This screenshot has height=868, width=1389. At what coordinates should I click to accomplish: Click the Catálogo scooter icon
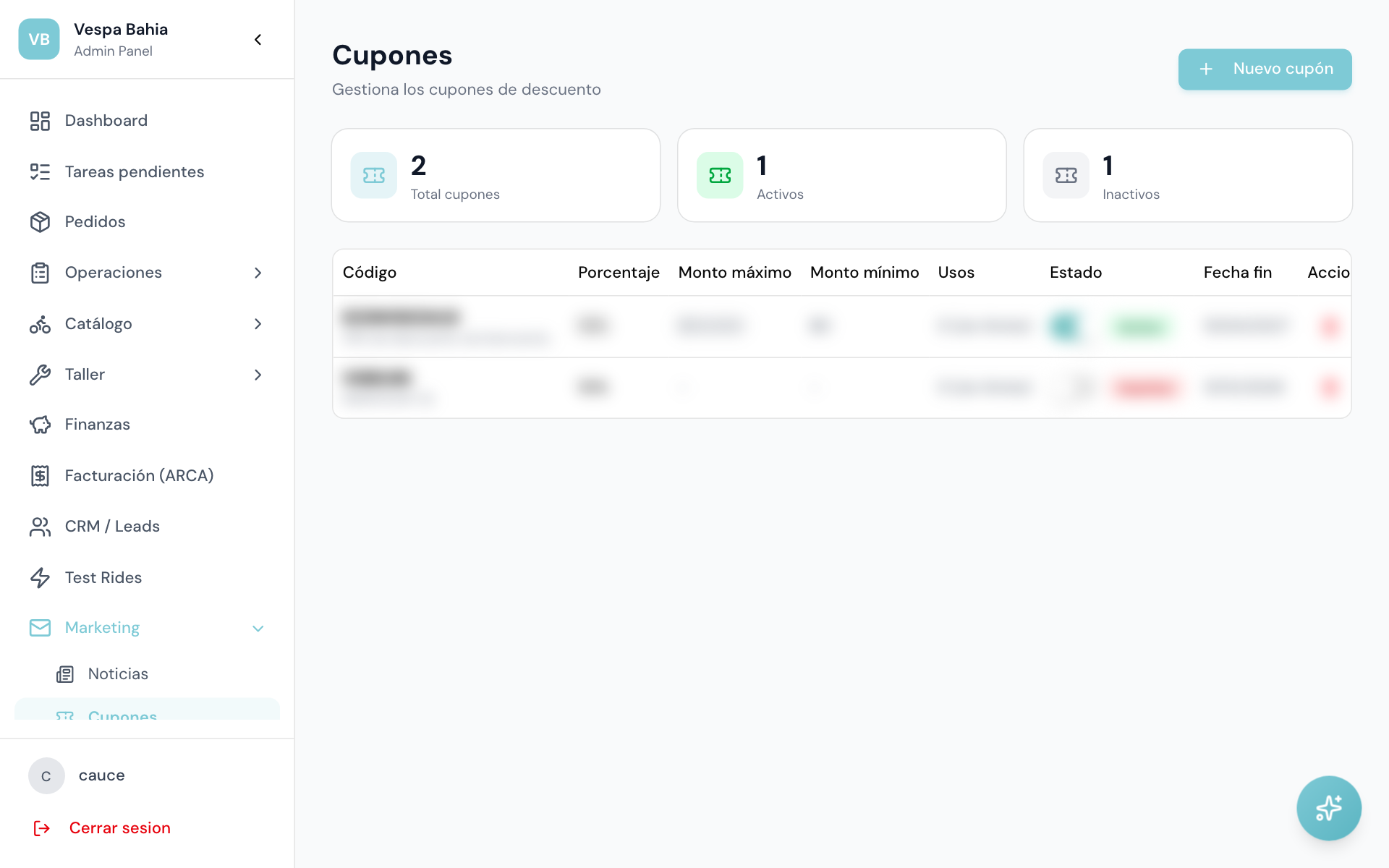(40, 324)
